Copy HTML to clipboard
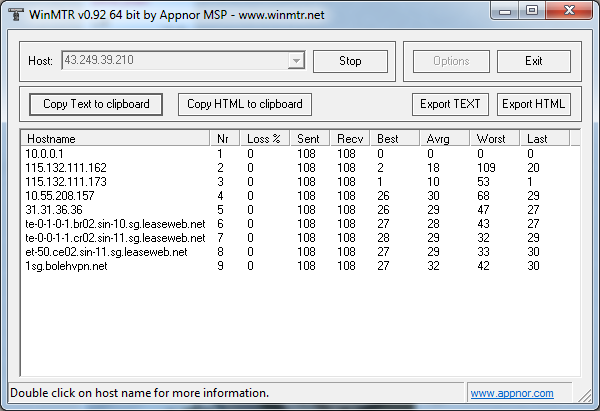The width and height of the screenshot is (600, 411). [245, 104]
